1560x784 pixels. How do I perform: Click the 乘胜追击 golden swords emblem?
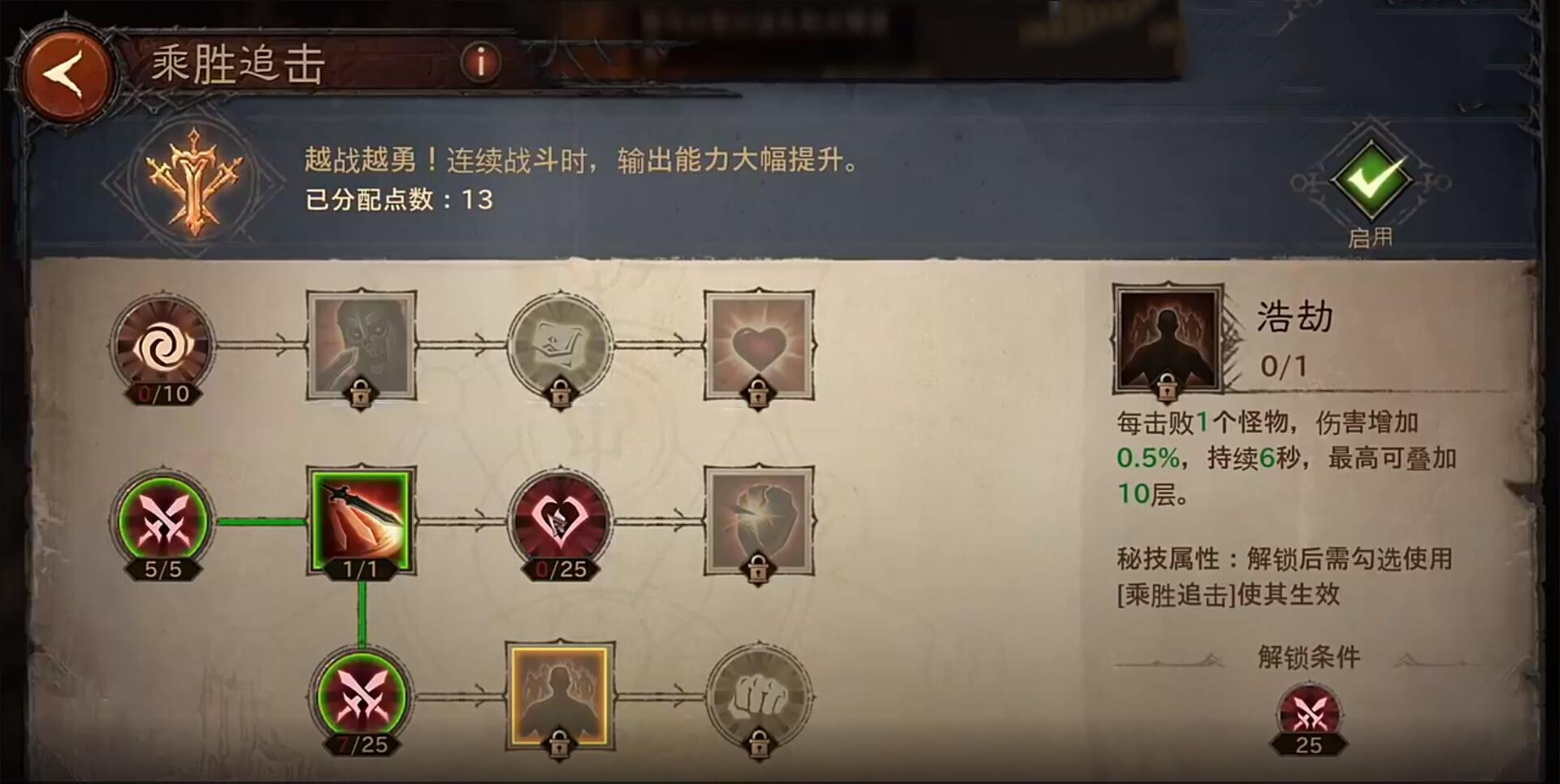click(193, 181)
